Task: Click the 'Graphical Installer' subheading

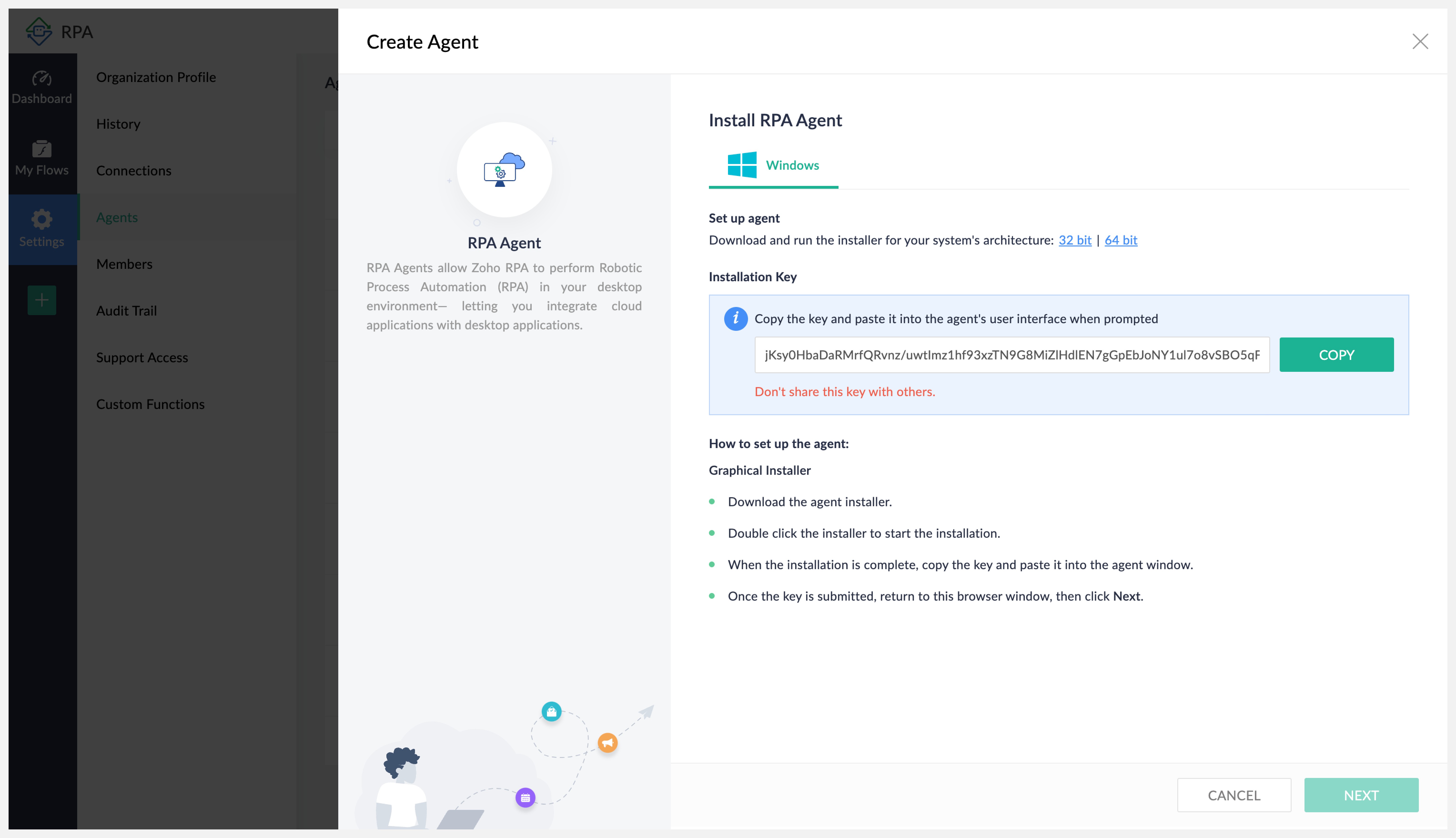Action: coord(759,470)
